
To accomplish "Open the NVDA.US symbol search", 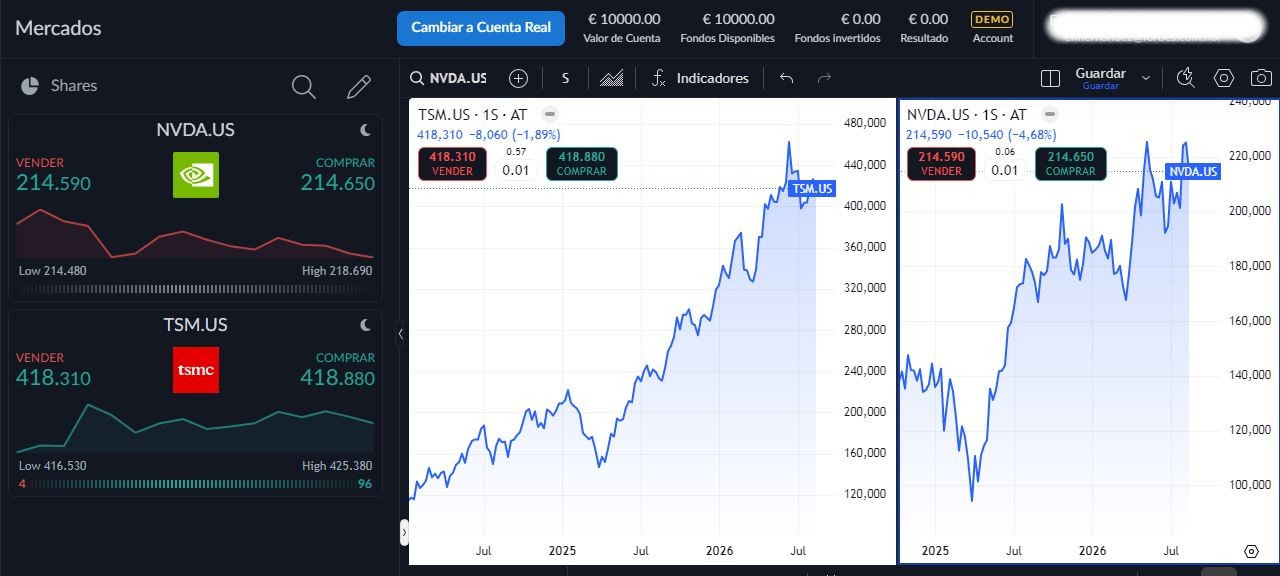I will [x=449, y=78].
